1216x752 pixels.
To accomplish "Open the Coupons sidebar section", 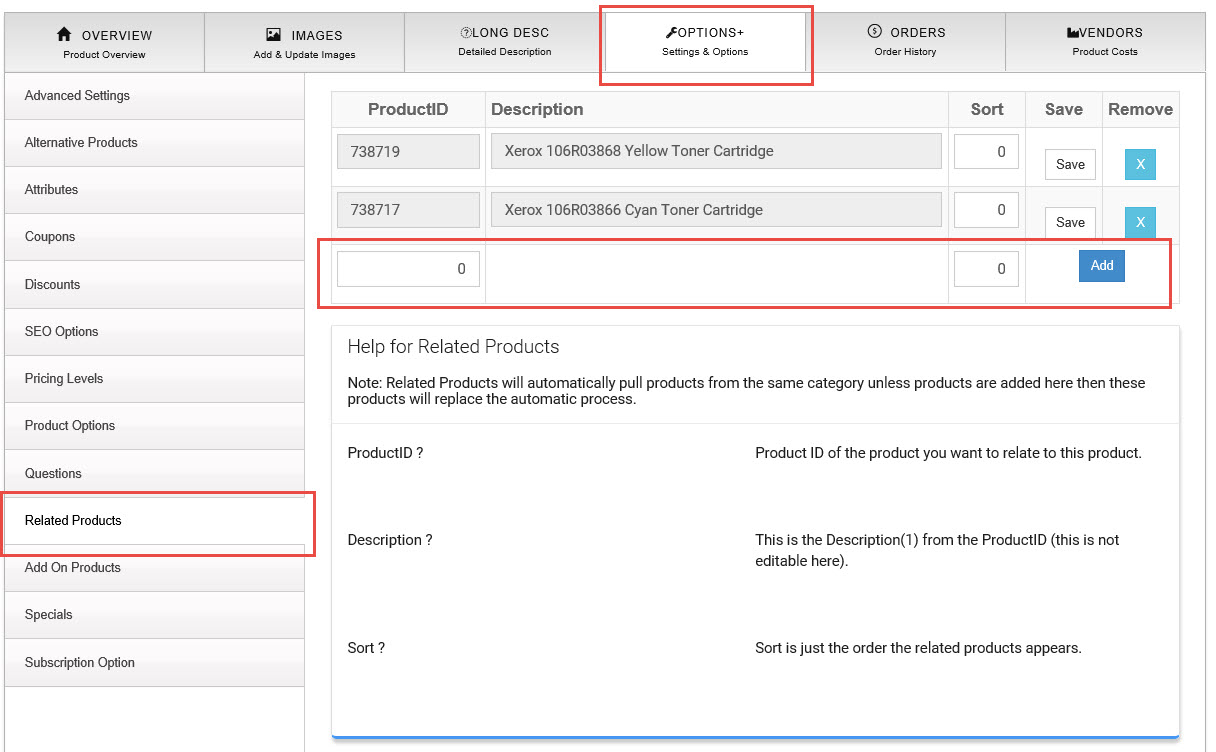I will point(154,237).
